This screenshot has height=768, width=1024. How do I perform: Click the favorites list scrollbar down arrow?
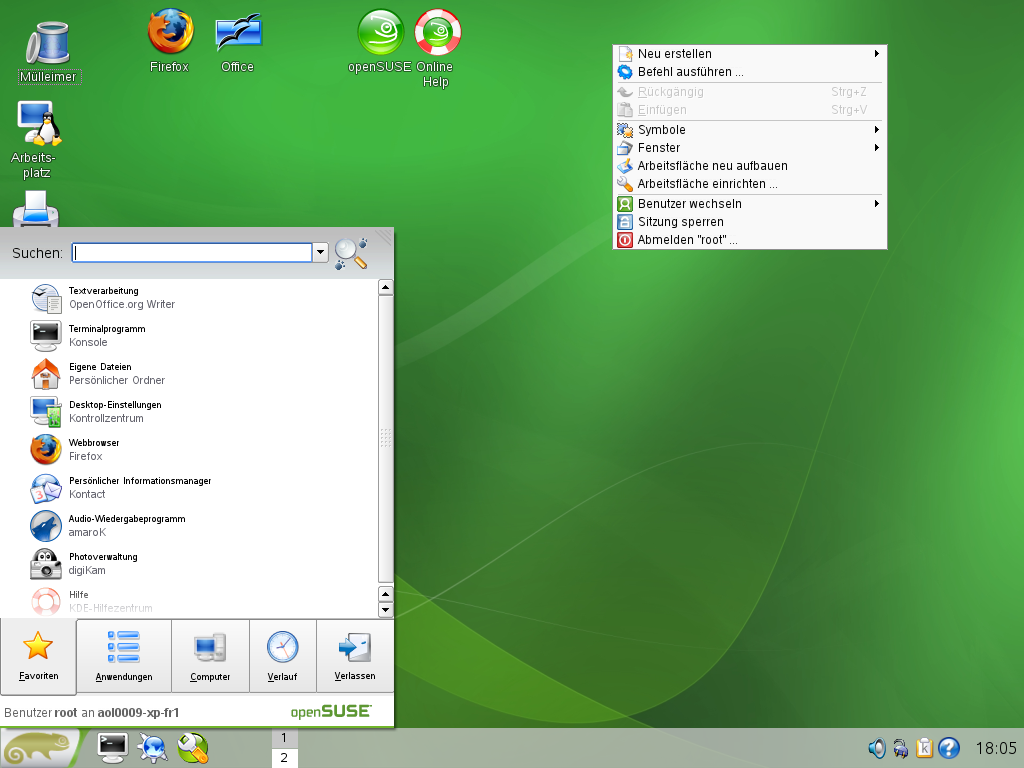click(x=385, y=610)
